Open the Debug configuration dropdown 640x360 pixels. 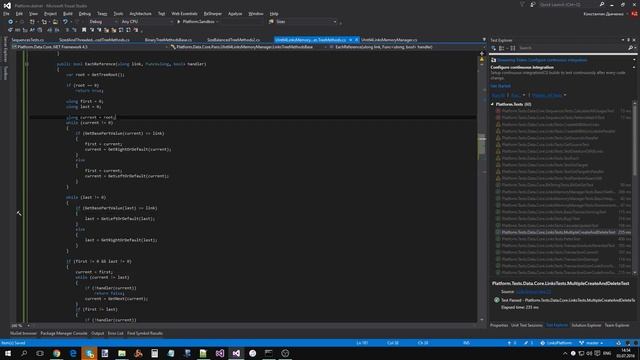coord(102,22)
